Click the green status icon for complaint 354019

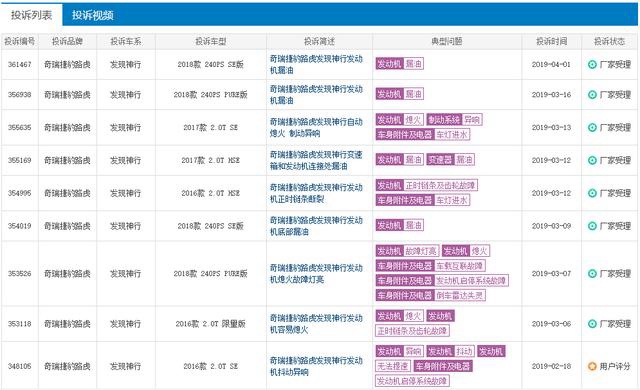coord(592,226)
